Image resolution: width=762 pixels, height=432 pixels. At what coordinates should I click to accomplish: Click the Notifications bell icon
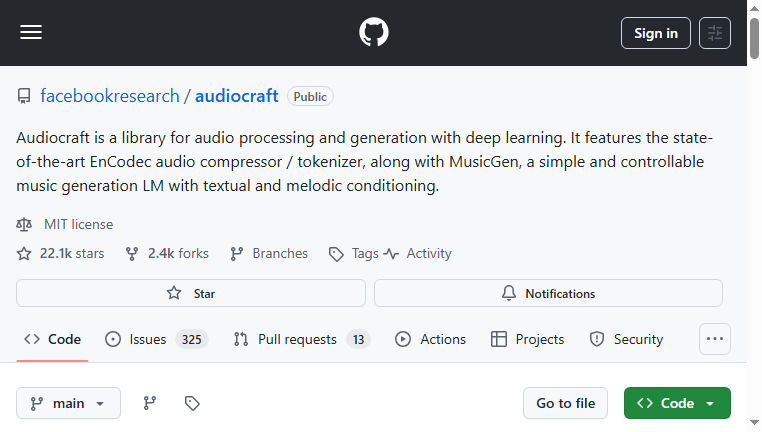click(509, 293)
